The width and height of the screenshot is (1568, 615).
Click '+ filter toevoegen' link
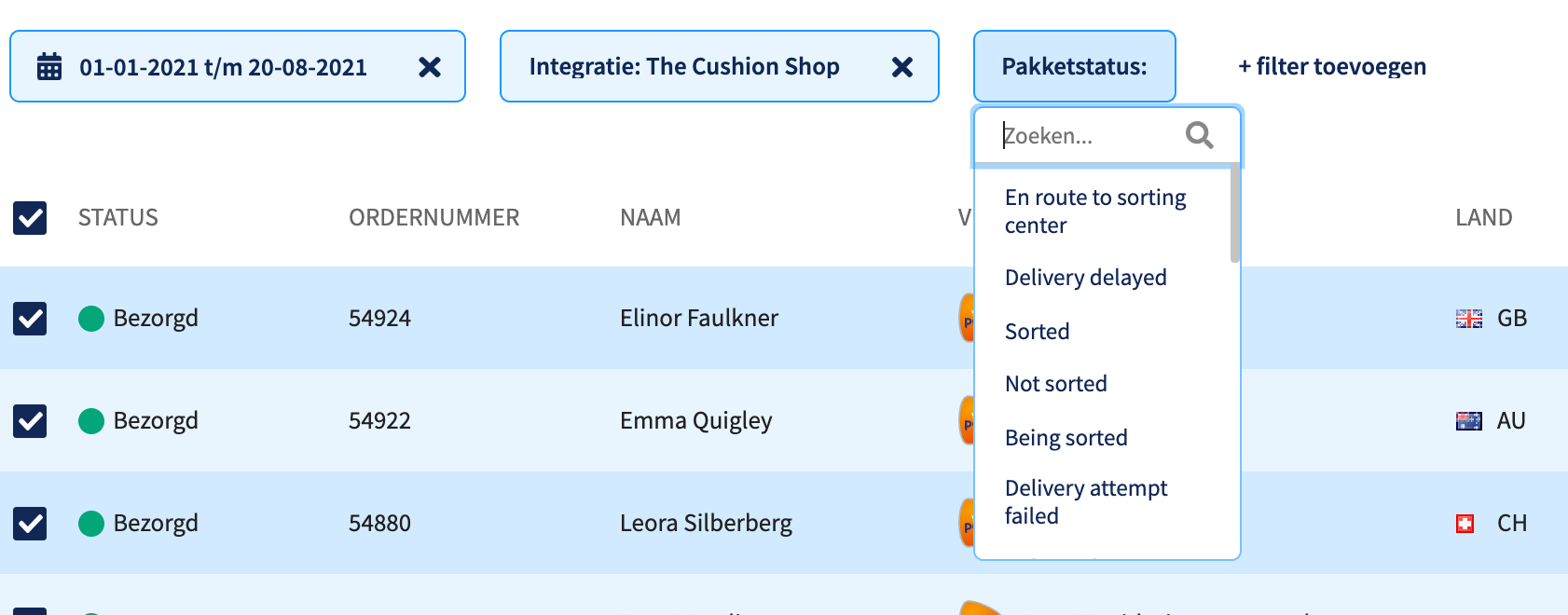tap(1332, 66)
